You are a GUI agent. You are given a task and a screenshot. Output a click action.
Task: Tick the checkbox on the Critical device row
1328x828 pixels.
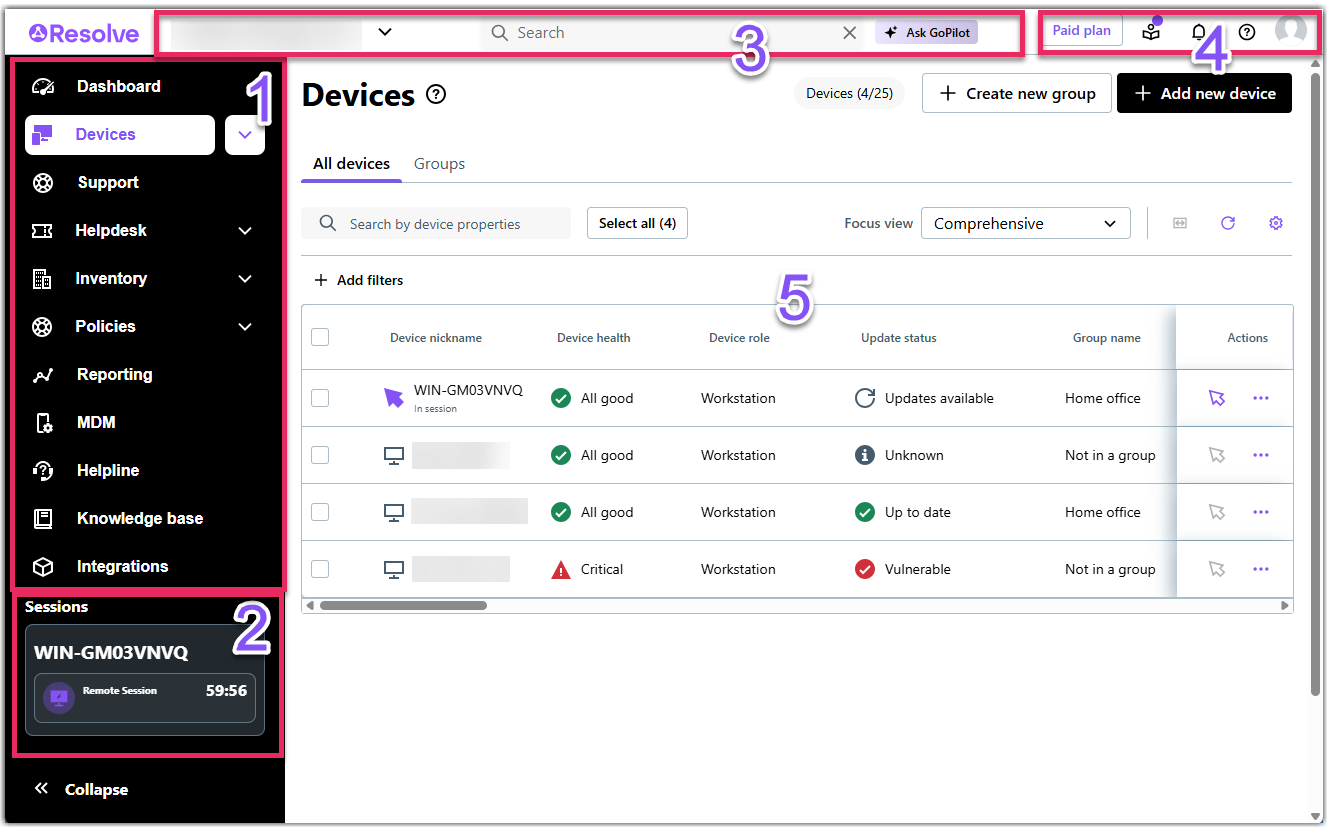320,569
